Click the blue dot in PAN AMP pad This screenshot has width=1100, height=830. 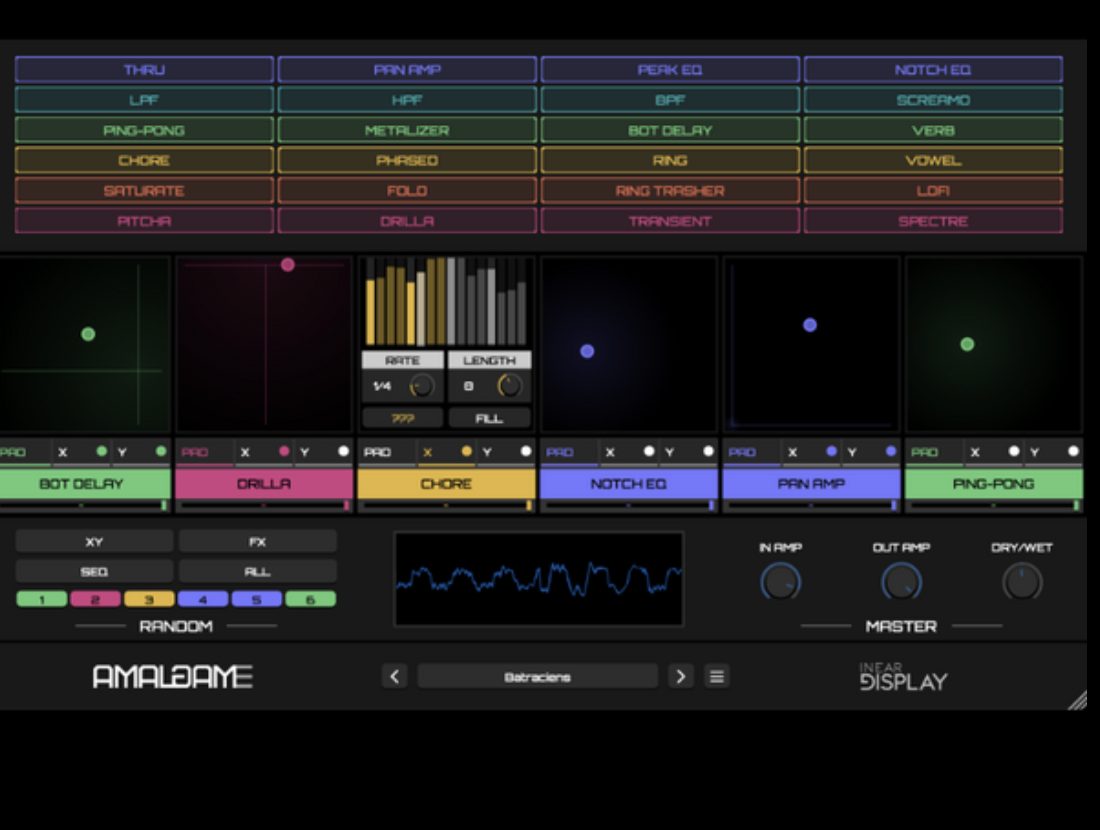pos(810,325)
